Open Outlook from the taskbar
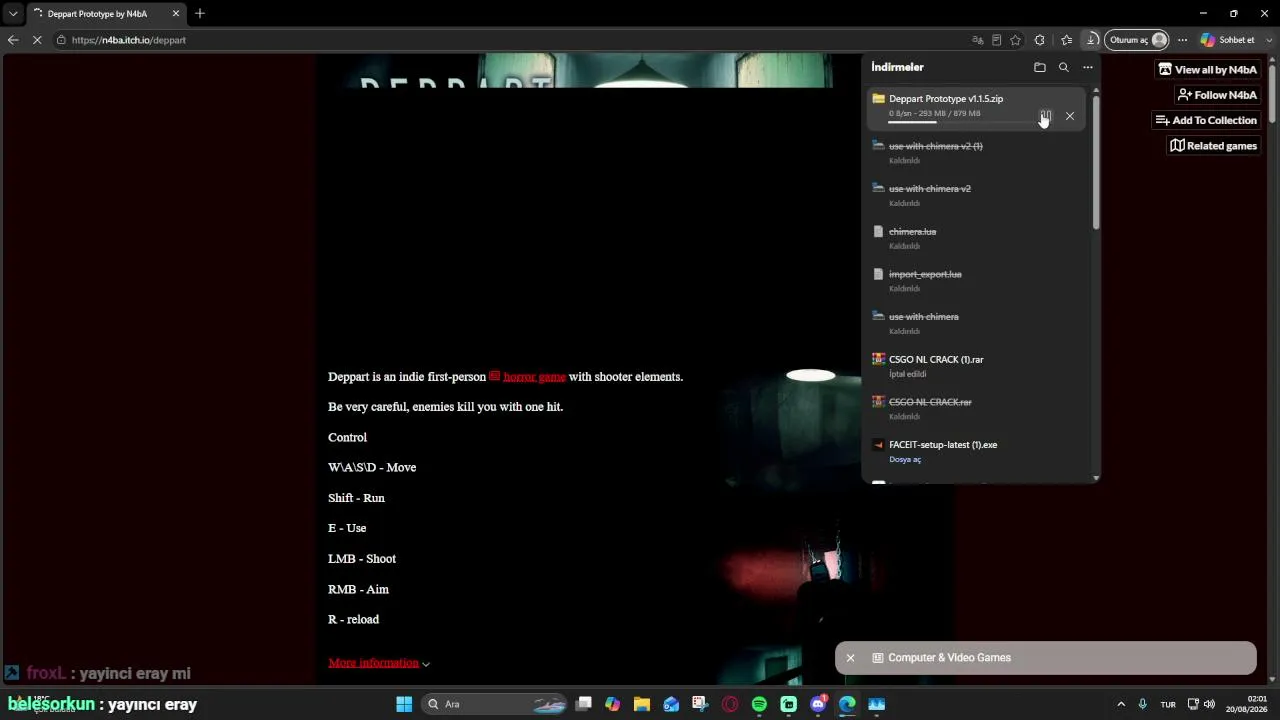 pyautogui.click(x=671, y=704)
